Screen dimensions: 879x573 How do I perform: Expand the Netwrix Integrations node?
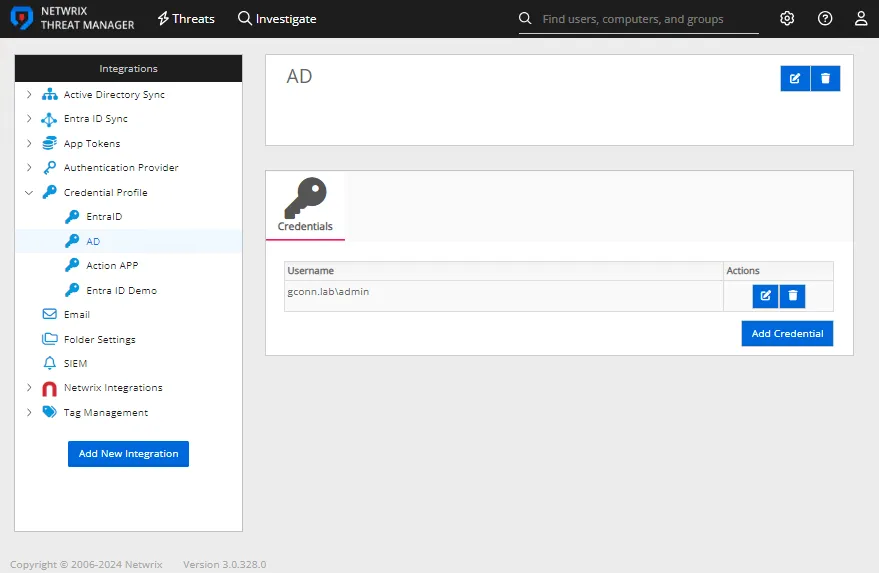[29, 387]
